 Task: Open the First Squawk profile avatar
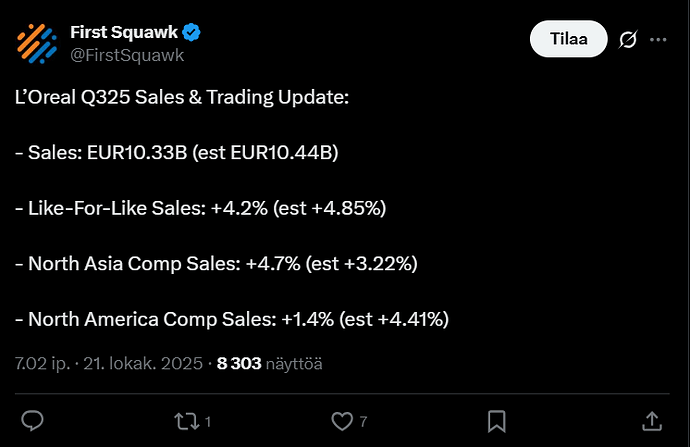point(36,41)
